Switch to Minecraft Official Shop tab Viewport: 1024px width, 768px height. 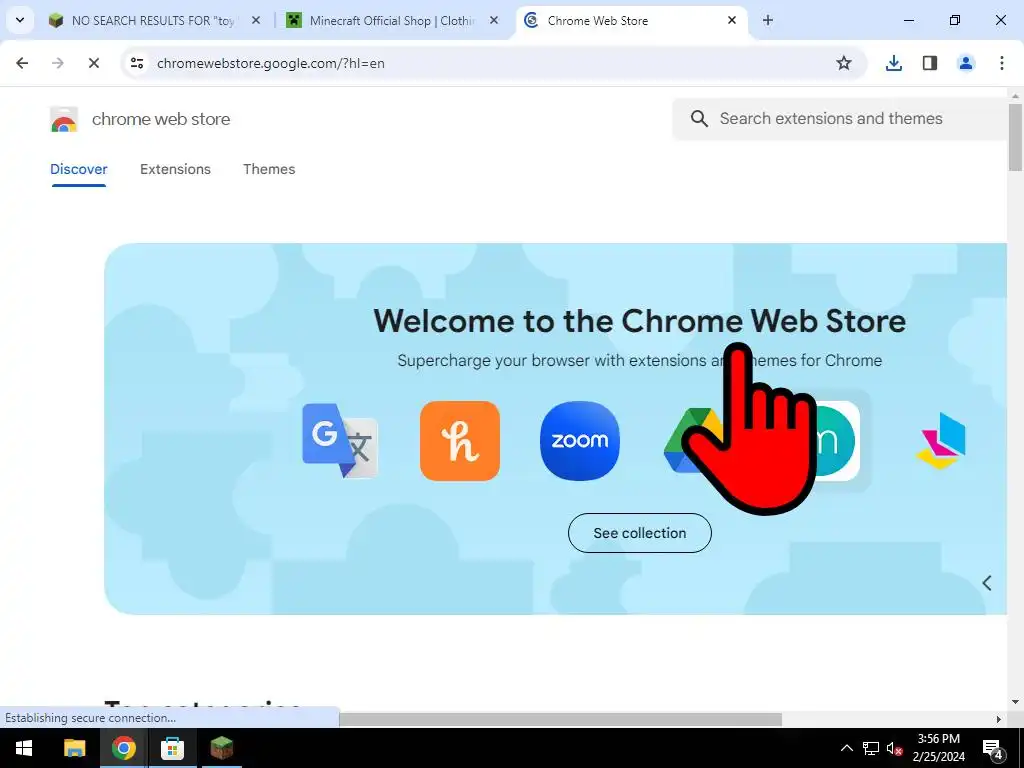coord(392,21)
